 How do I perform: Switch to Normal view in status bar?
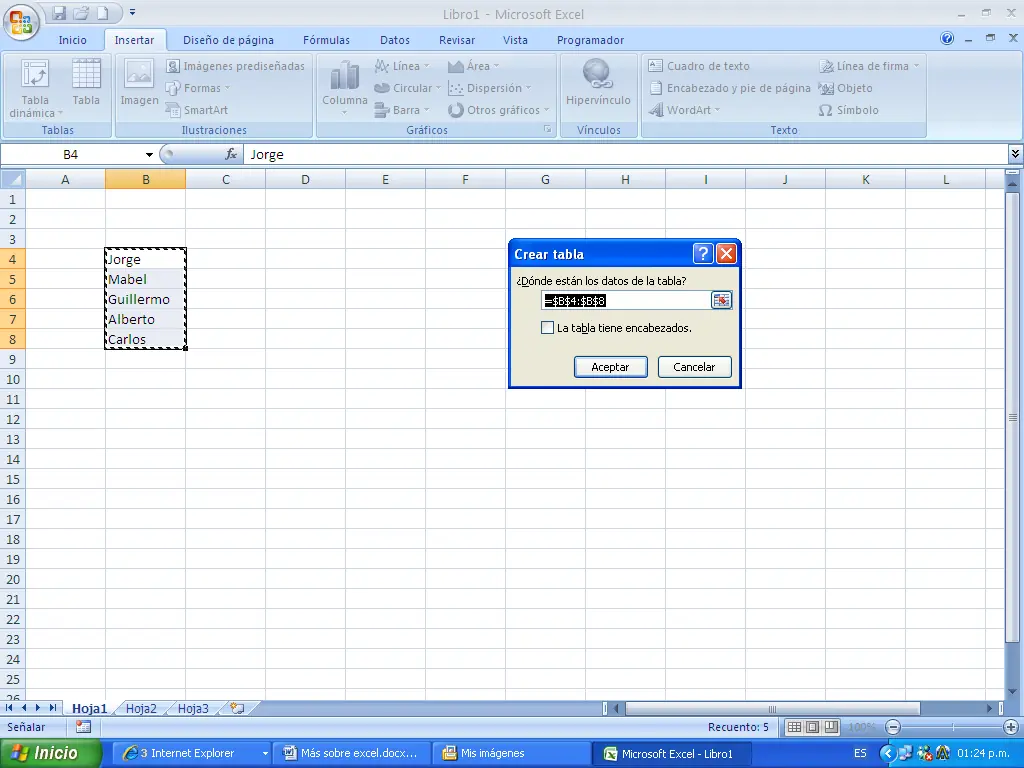[794, 727]
